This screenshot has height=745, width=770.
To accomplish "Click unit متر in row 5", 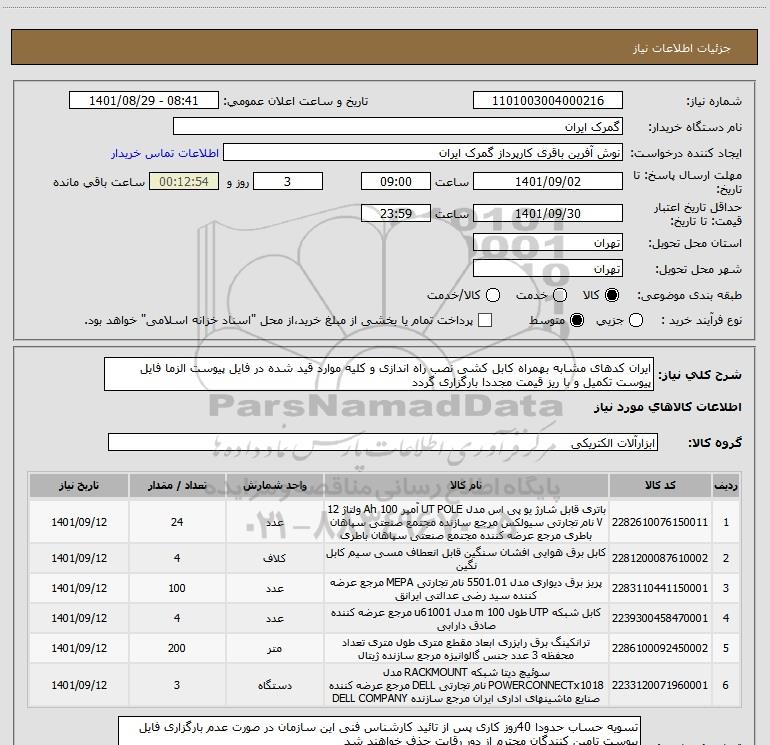I will pos(275,648).
